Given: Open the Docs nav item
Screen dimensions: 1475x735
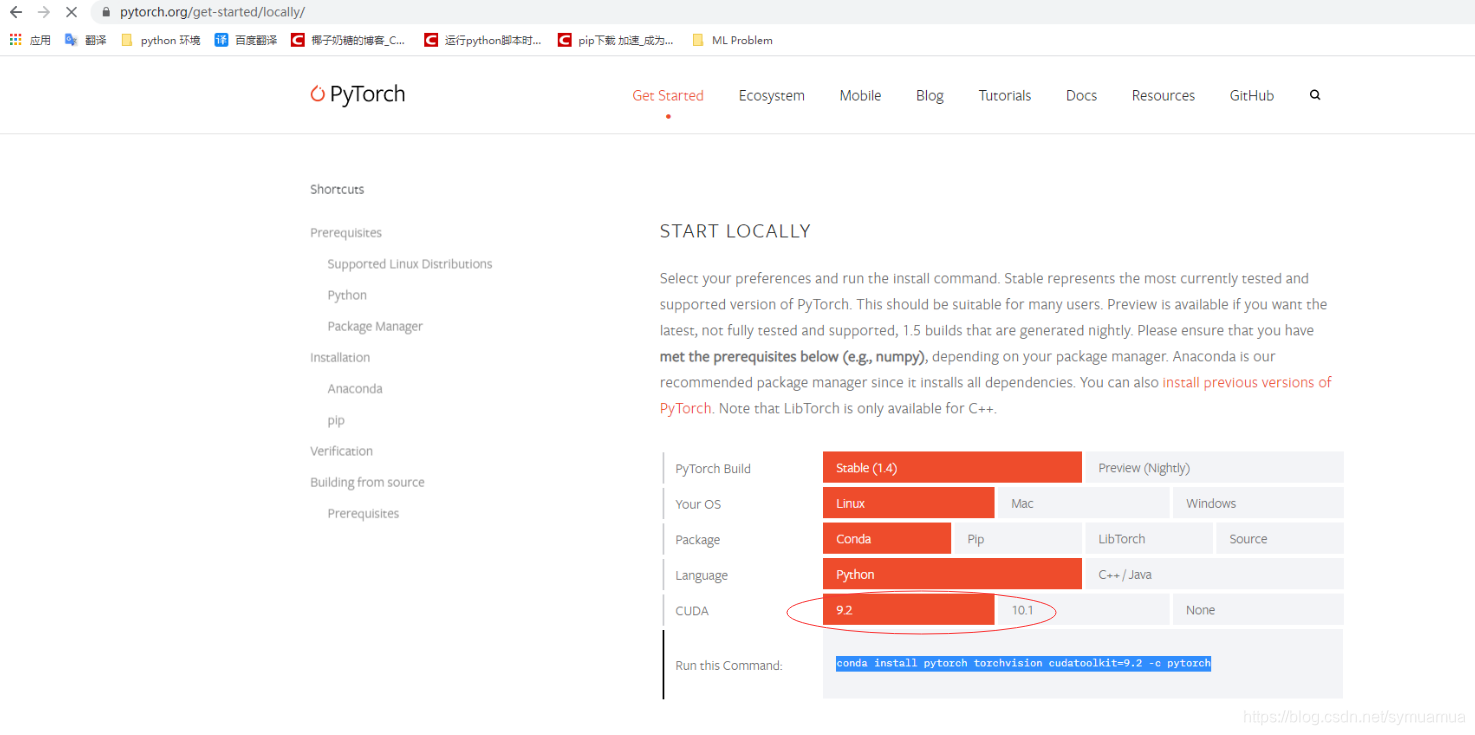Looking at the screenshot, I should (1081, 95).
